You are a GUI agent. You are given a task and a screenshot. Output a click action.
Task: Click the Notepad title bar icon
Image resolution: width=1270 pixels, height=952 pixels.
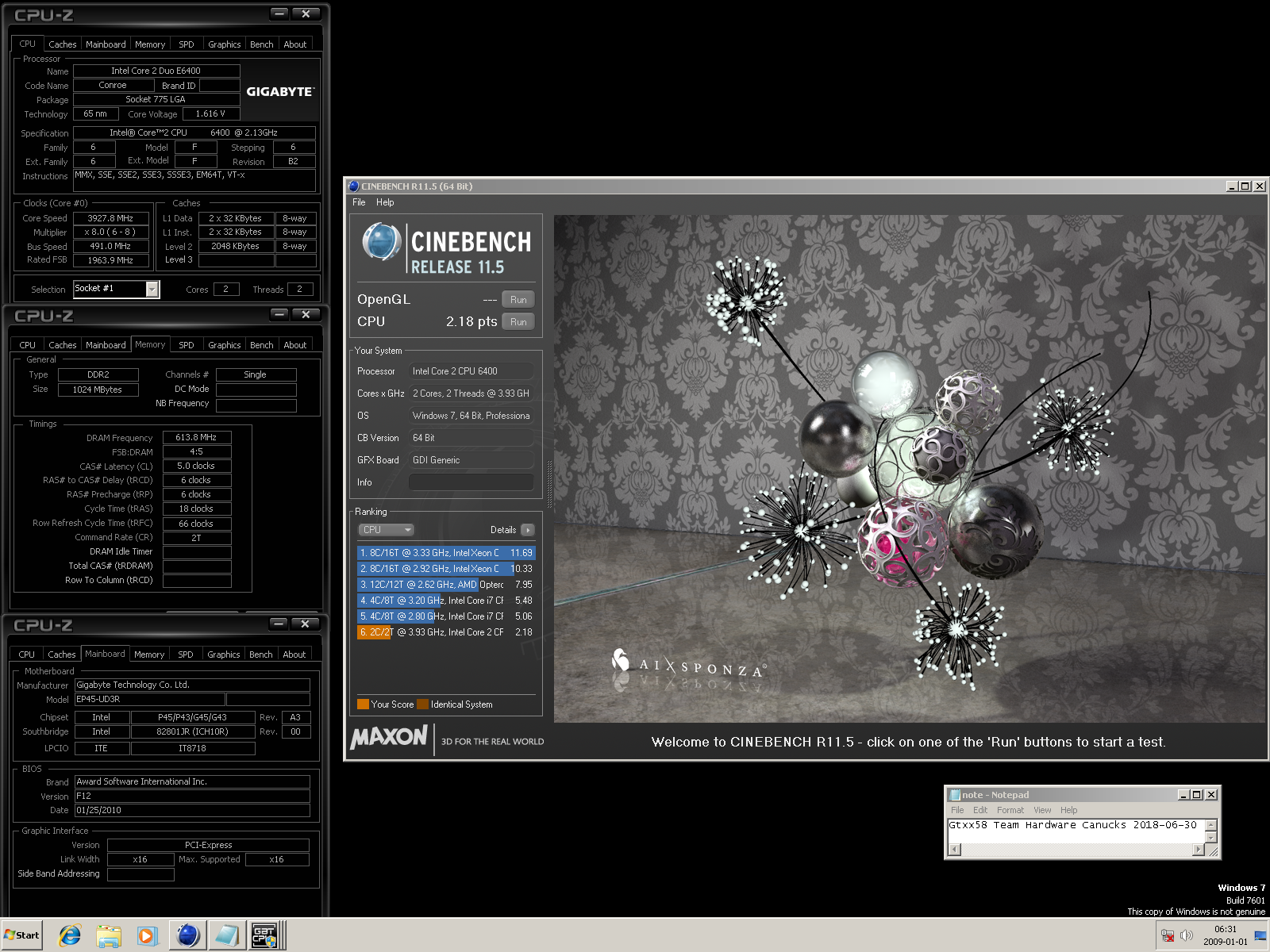point(955,795)
